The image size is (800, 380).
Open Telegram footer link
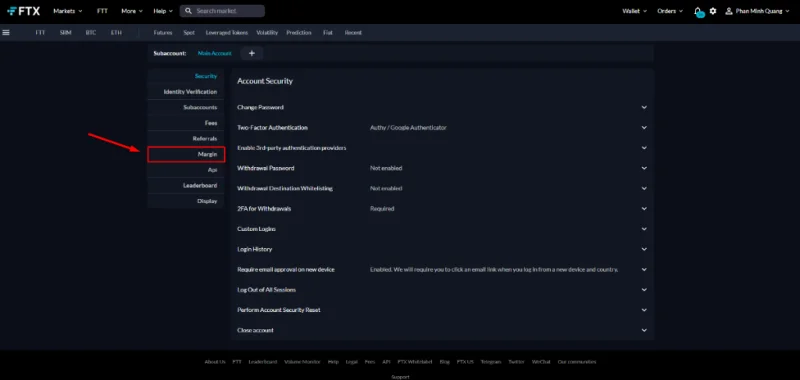(x=491, y=362)
